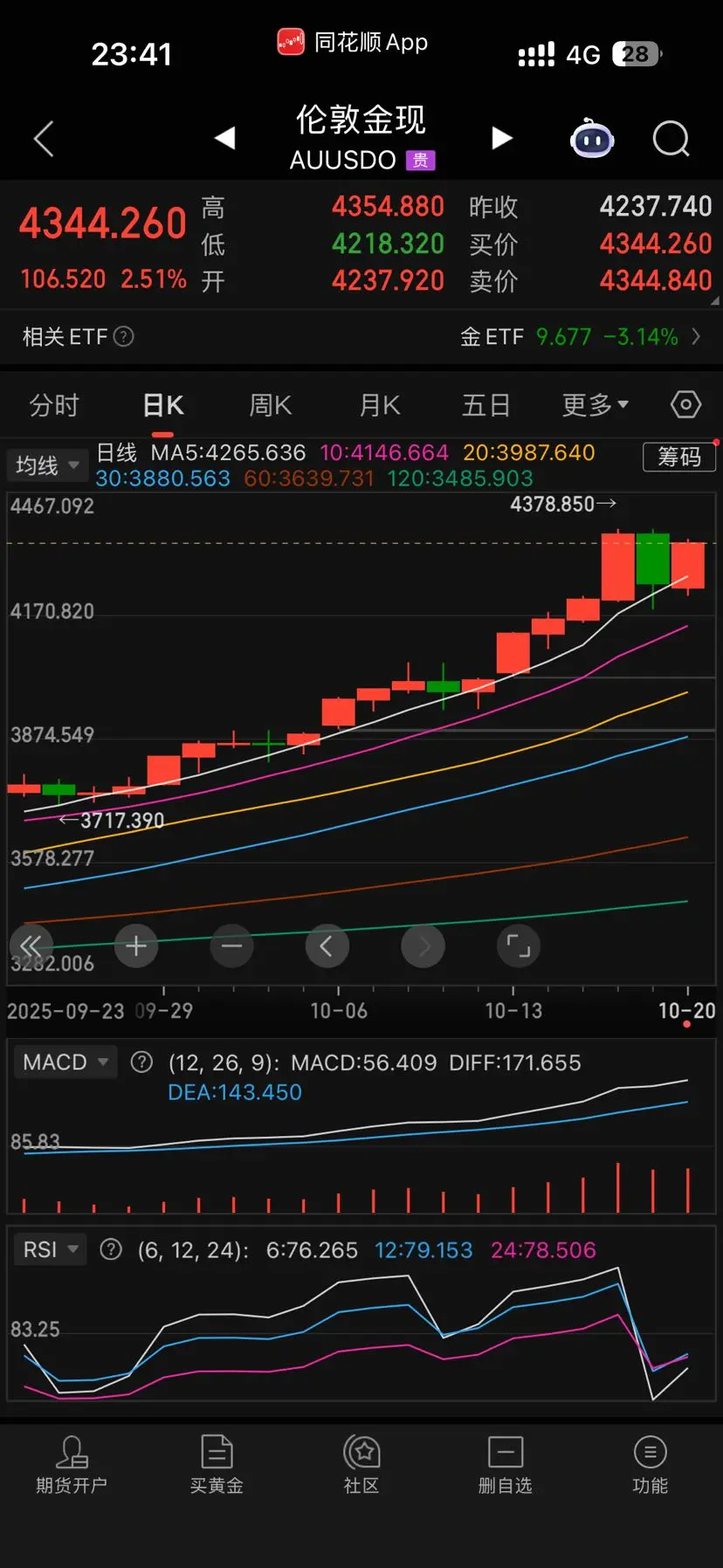This screenshot has height=1568, width=723.
Task: Open the search magnifier icon
Action: click(x=671, y=139)
